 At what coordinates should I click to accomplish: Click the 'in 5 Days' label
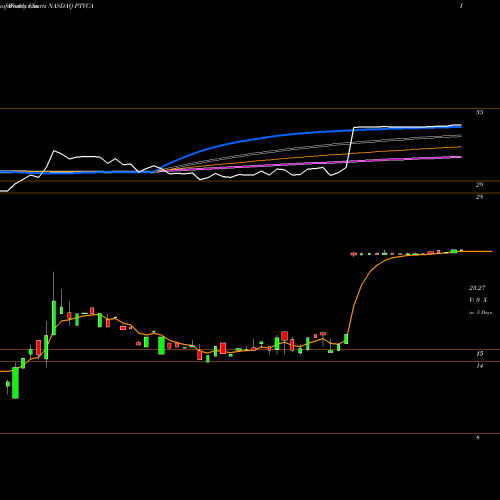pyautogui.click(x=480, y=312)
